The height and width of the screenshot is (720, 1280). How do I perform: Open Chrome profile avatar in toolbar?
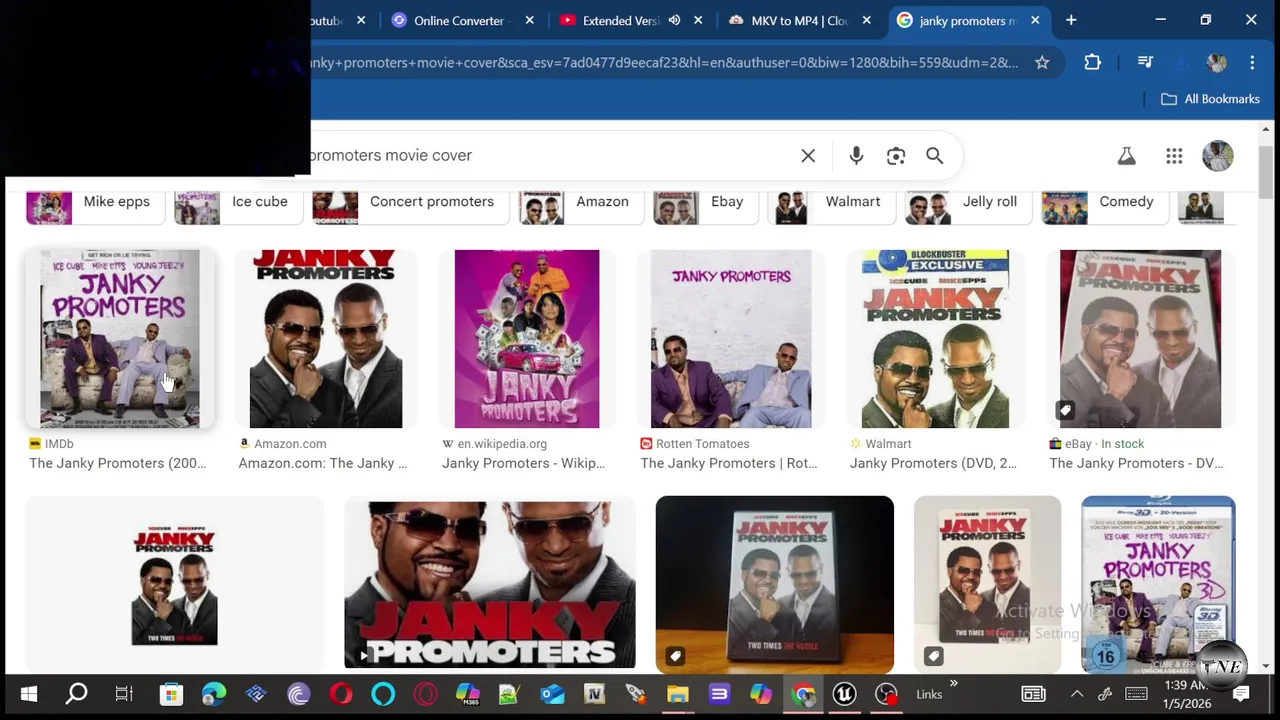coord(1217,62)
